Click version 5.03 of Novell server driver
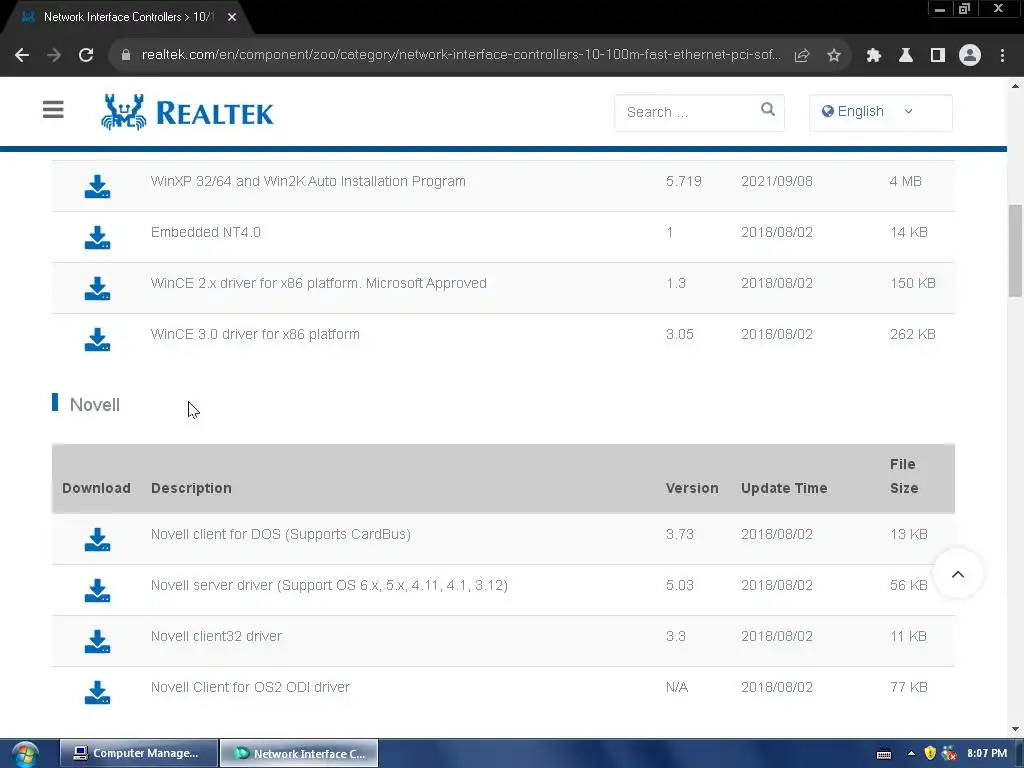The image size is (1024, 768). 680,585
